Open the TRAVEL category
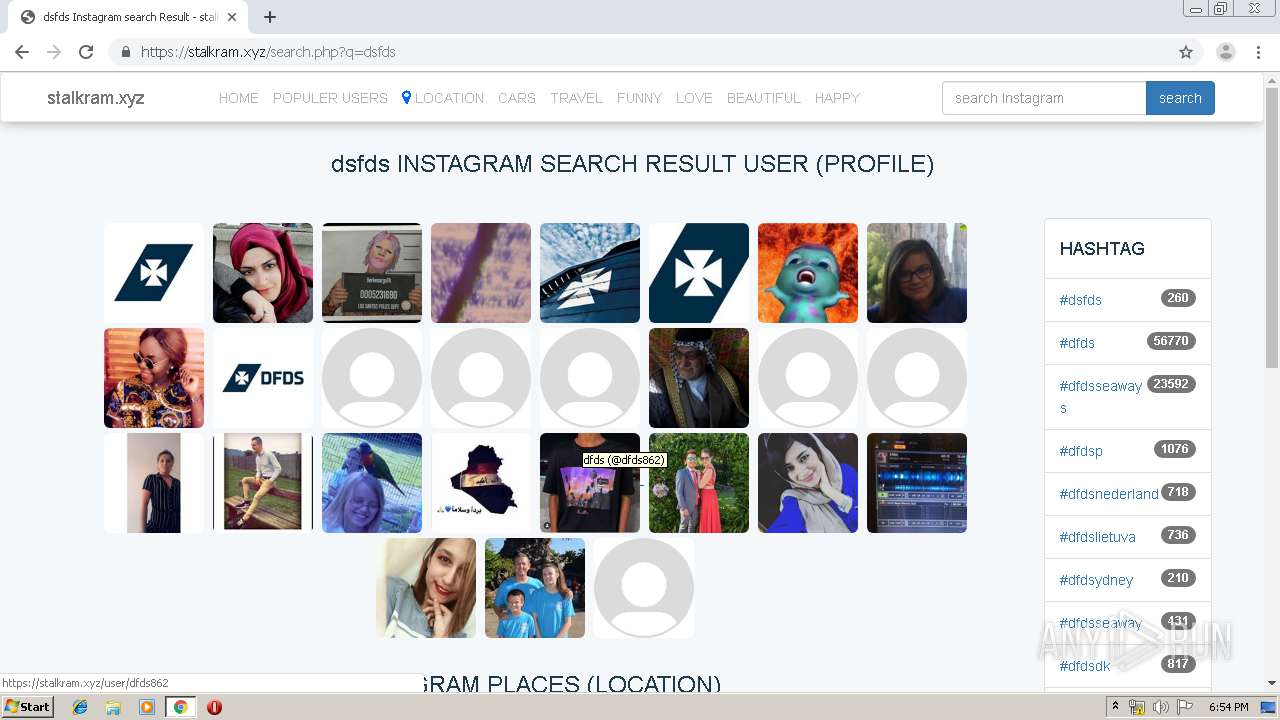This screenshot has width=1280, height=720. click(x=576, y=98)
